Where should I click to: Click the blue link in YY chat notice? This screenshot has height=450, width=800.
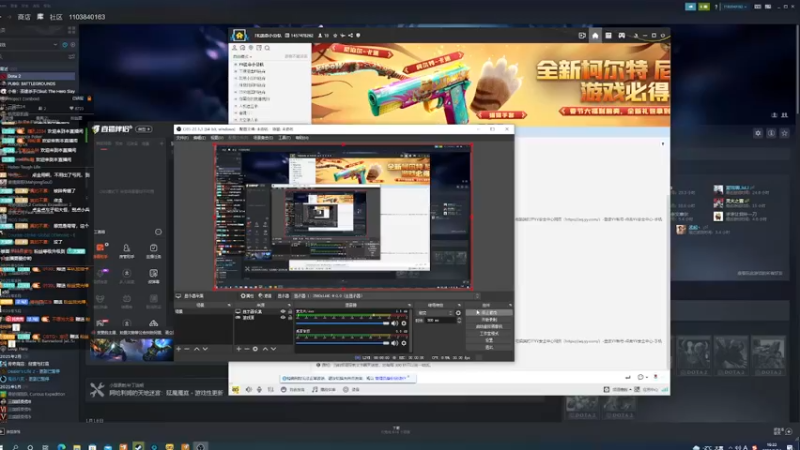[391, 378]
